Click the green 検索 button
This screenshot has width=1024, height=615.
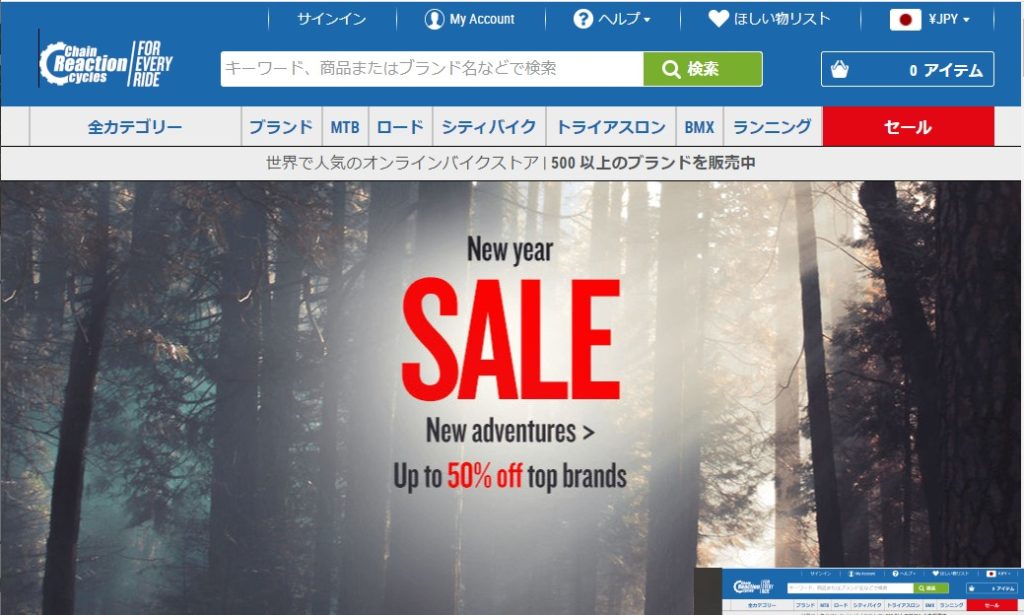[x=703, y=69]
